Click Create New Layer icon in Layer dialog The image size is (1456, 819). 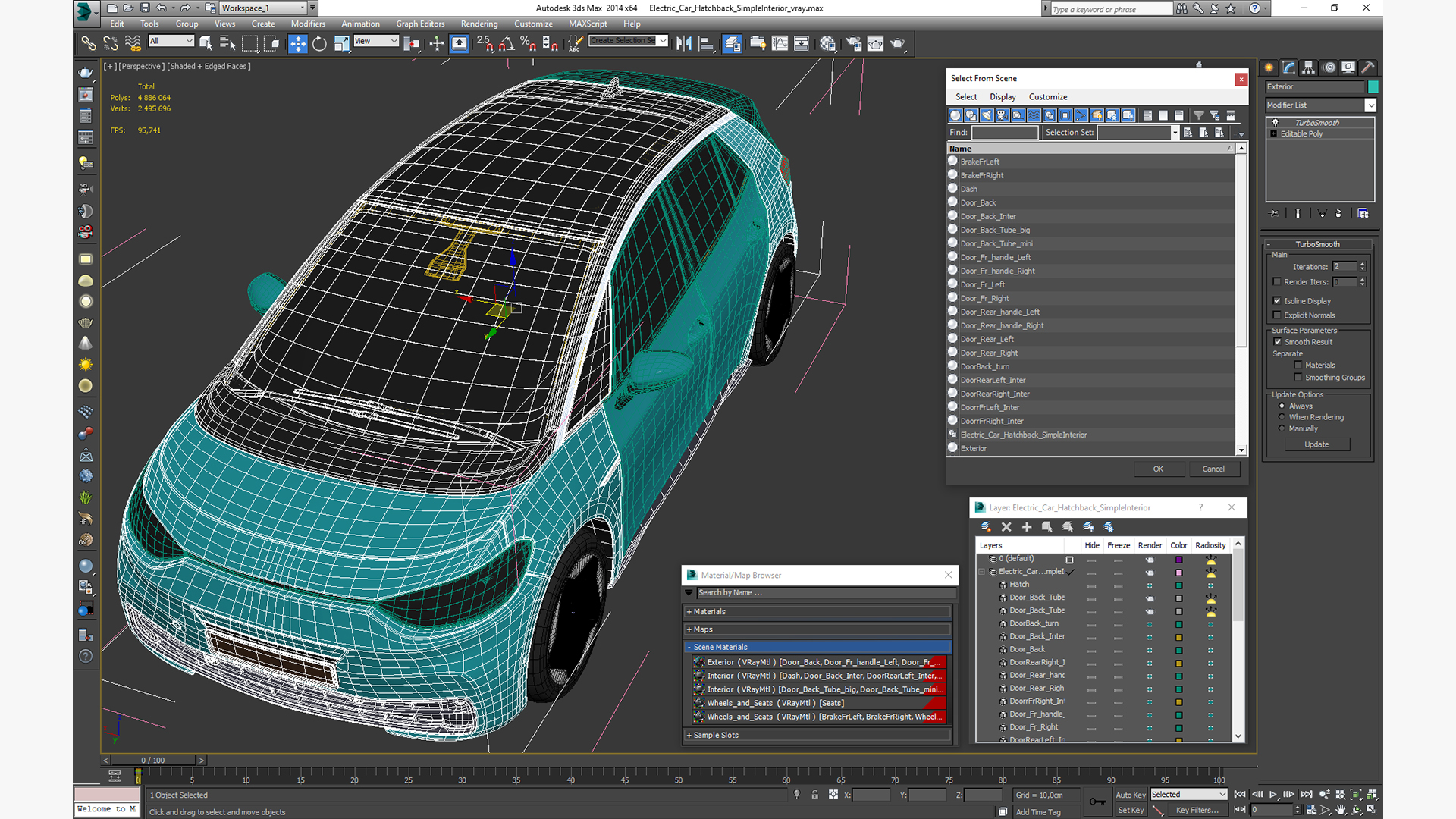click(x=986, y=527)
